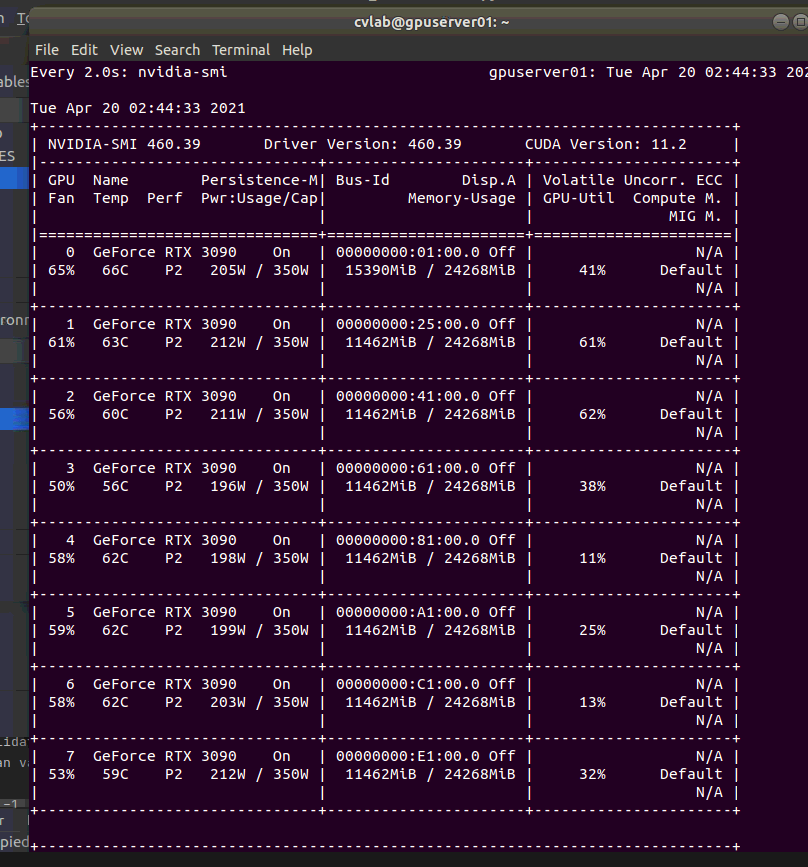The width and height of the screenshot is (808, 867).
Task: Click GPU 1 temperature 63C
Action: tap(115, 342)
